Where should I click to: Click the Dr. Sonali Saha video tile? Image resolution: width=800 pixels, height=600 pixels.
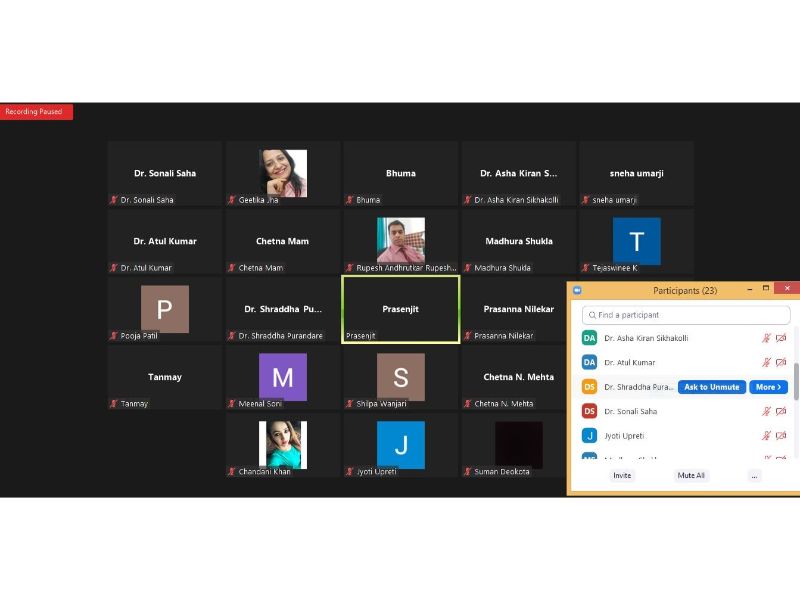165,173
